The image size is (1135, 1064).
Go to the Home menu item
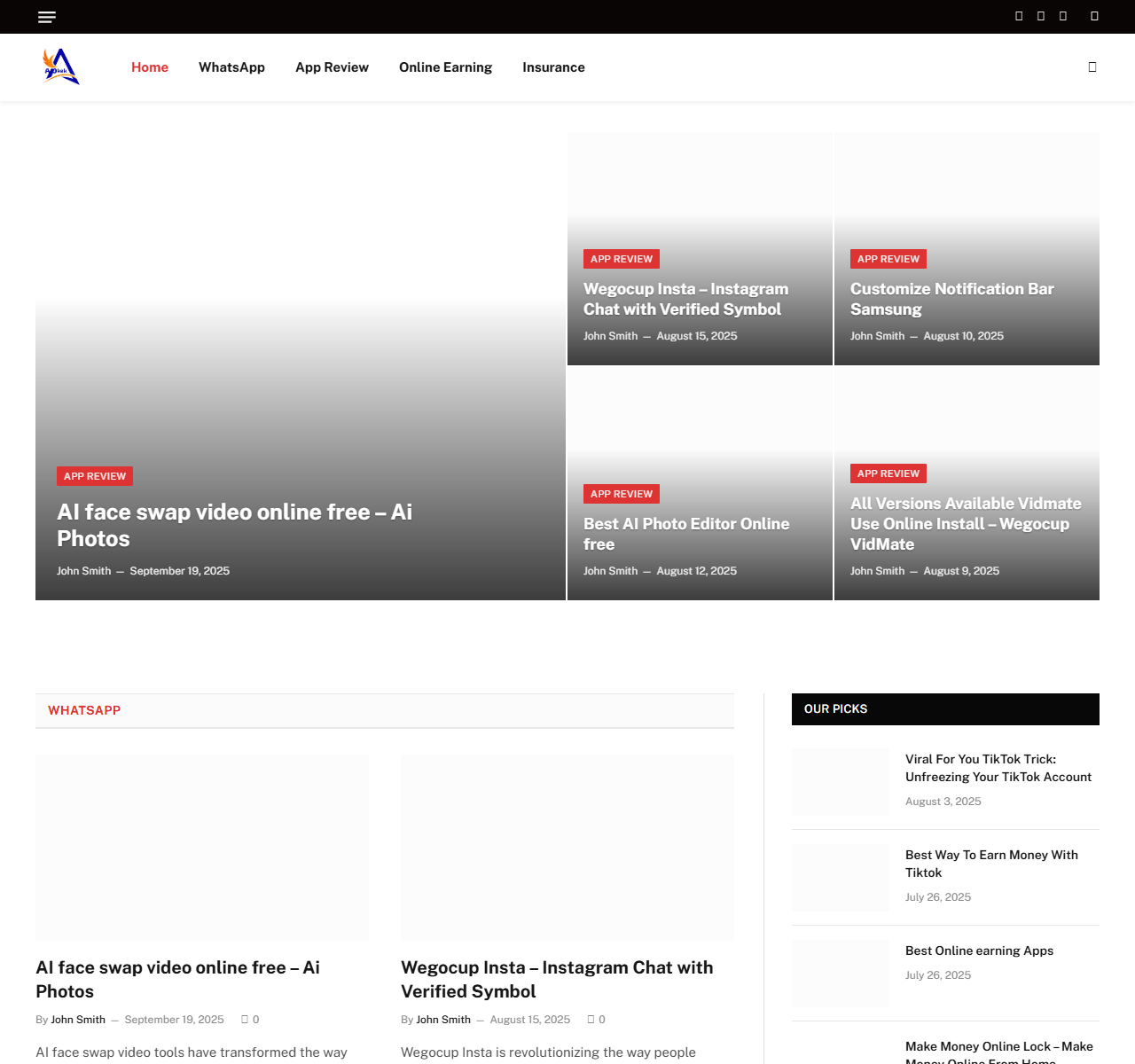coord(150,67)
